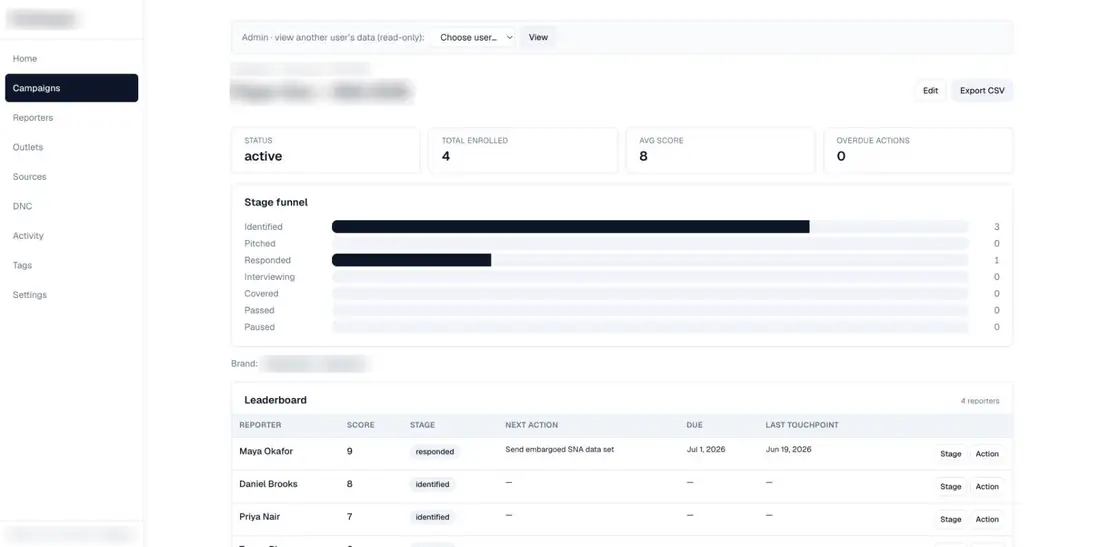This screenshot has height=547, width=1100.
Task: Click Stage button for Maya Okafor
Action: (x=951, y=454)
